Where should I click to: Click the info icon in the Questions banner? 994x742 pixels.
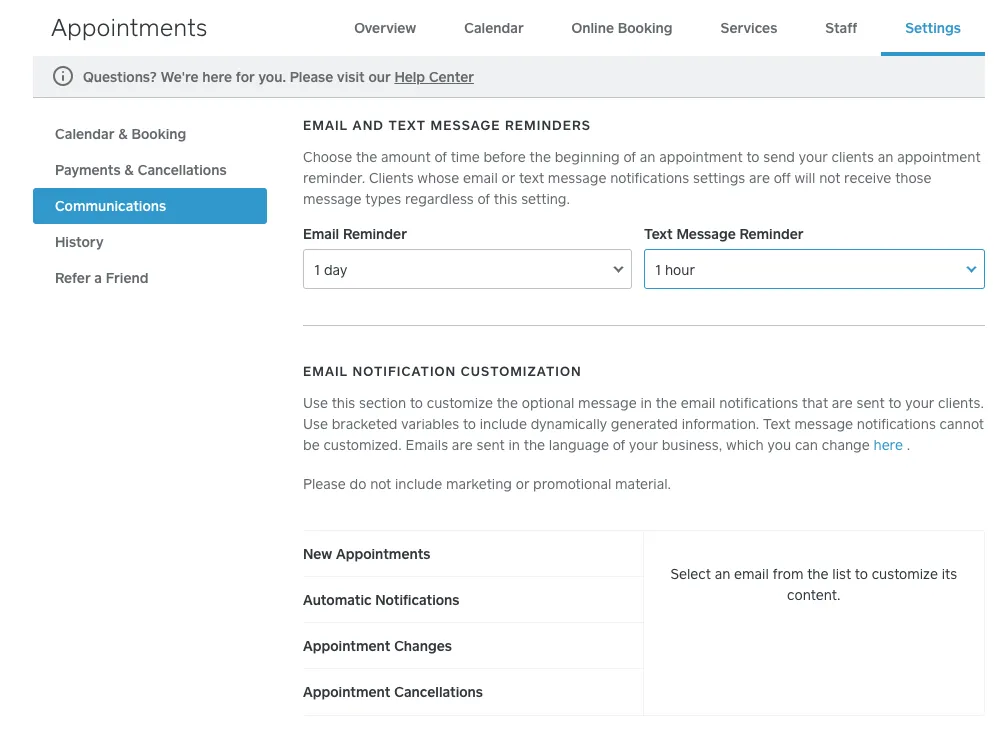tap(63, 76)
